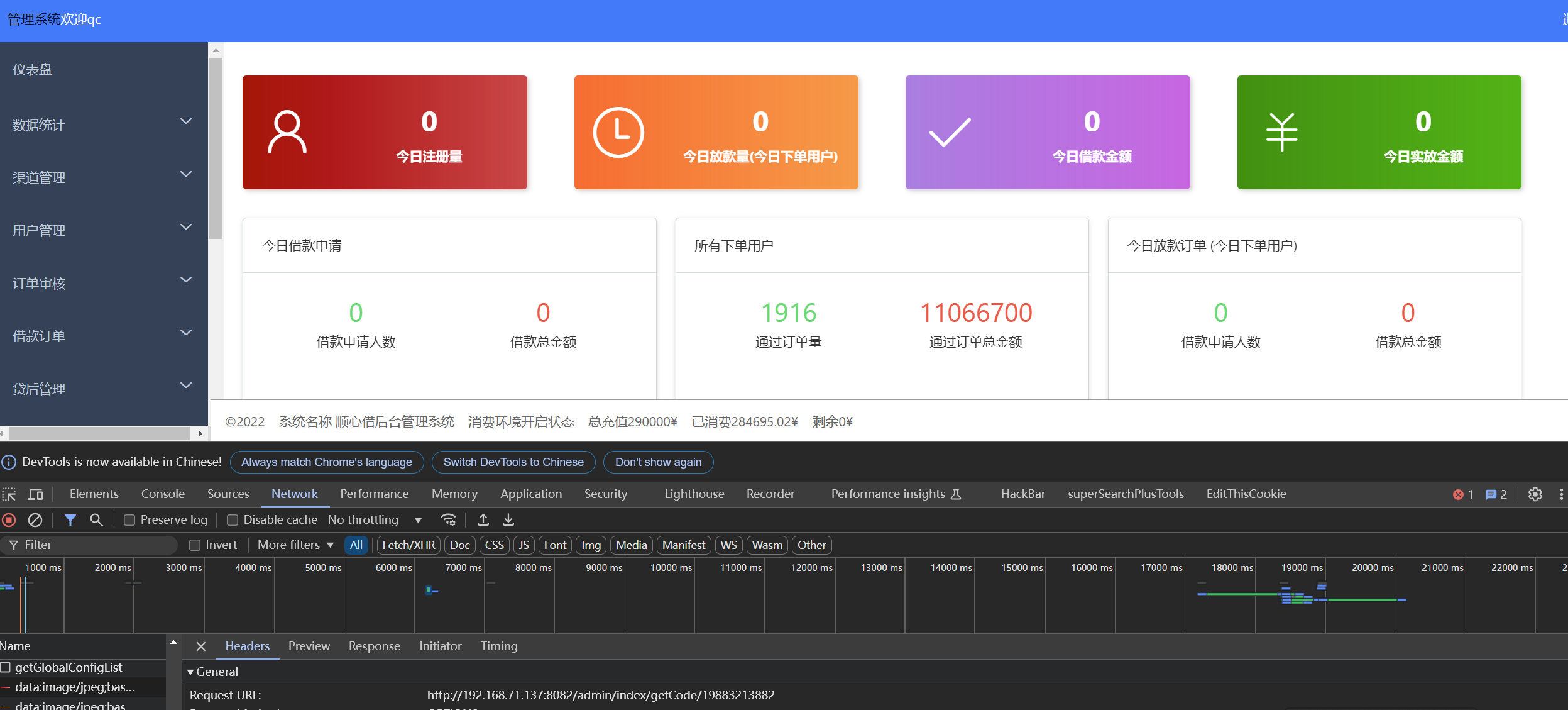The height and width of the screenshot is (710, 1568).
Task: Toggle the device toolbar icon
Action: pyautogui.click(x=36, y=494)
